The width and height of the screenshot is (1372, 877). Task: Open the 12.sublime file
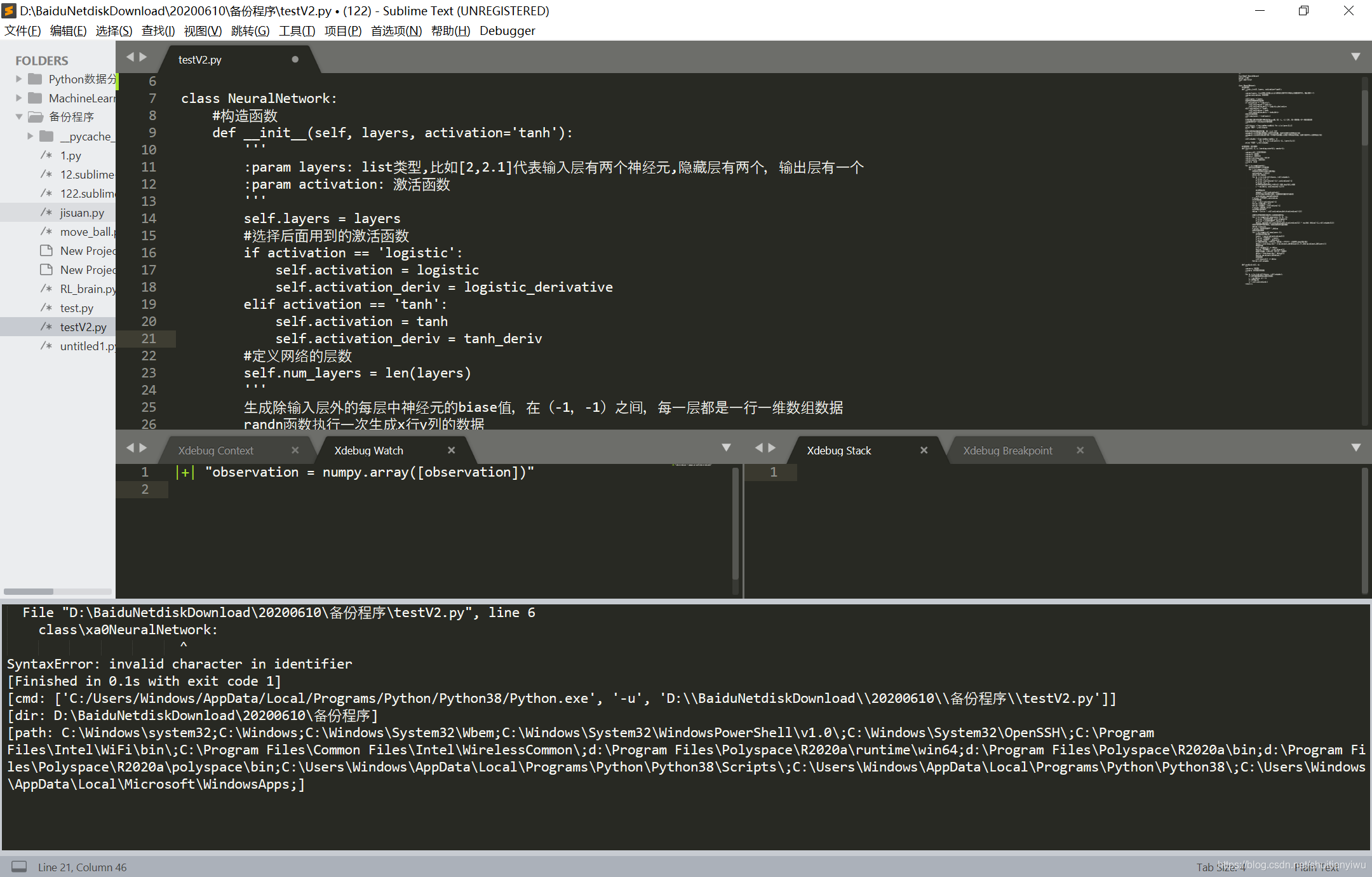[x=86, y=175]
